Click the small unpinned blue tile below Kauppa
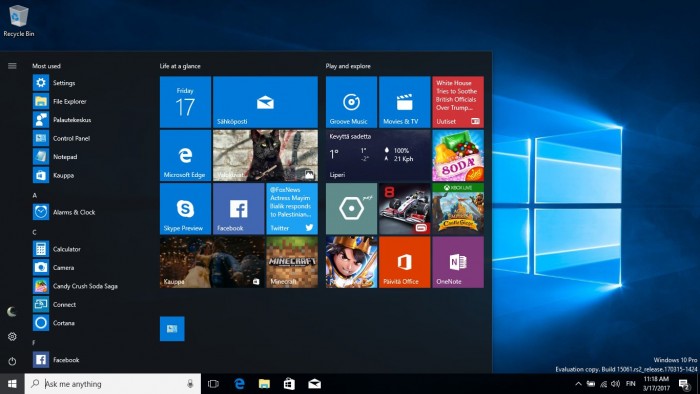The width and height of the screenshot is (700, 394). 172,329
